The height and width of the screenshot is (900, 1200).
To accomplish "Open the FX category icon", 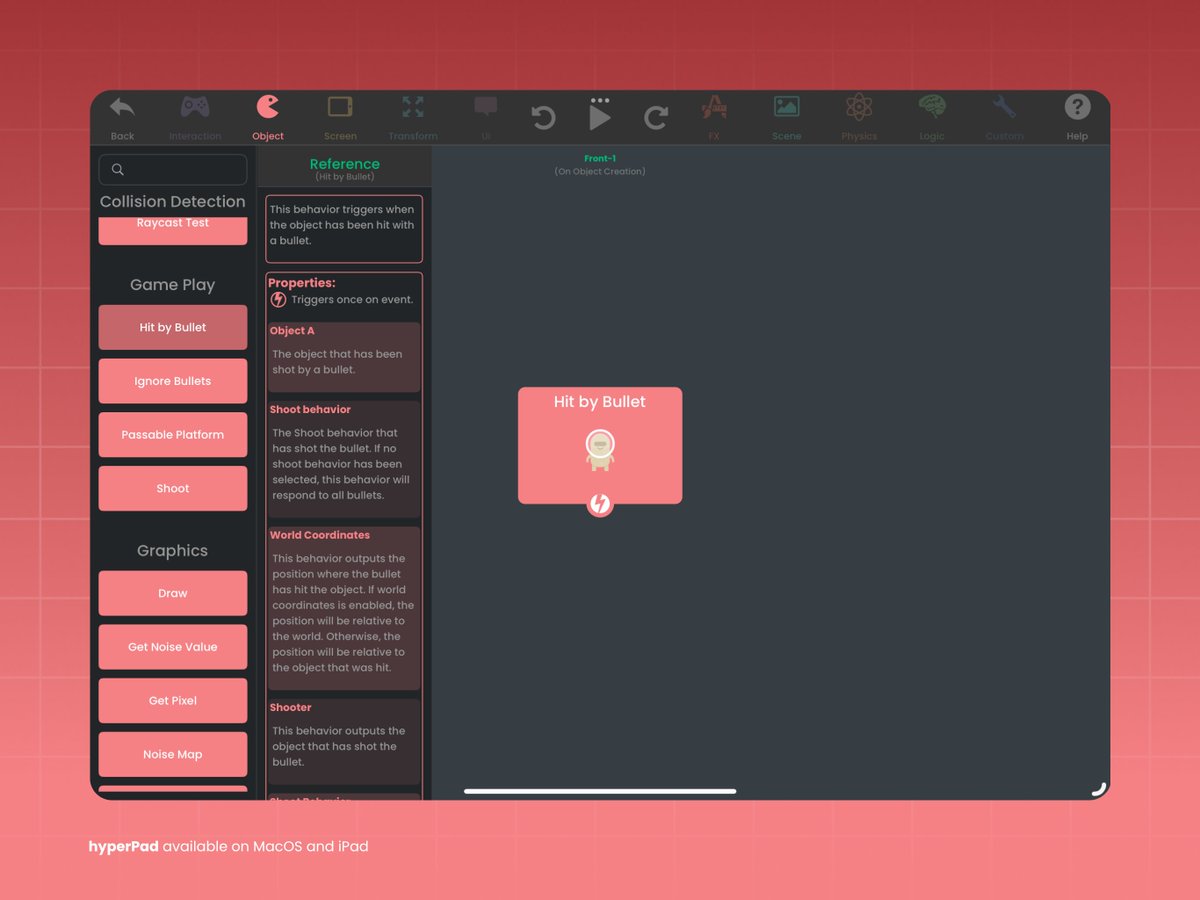I will (714, 107).
